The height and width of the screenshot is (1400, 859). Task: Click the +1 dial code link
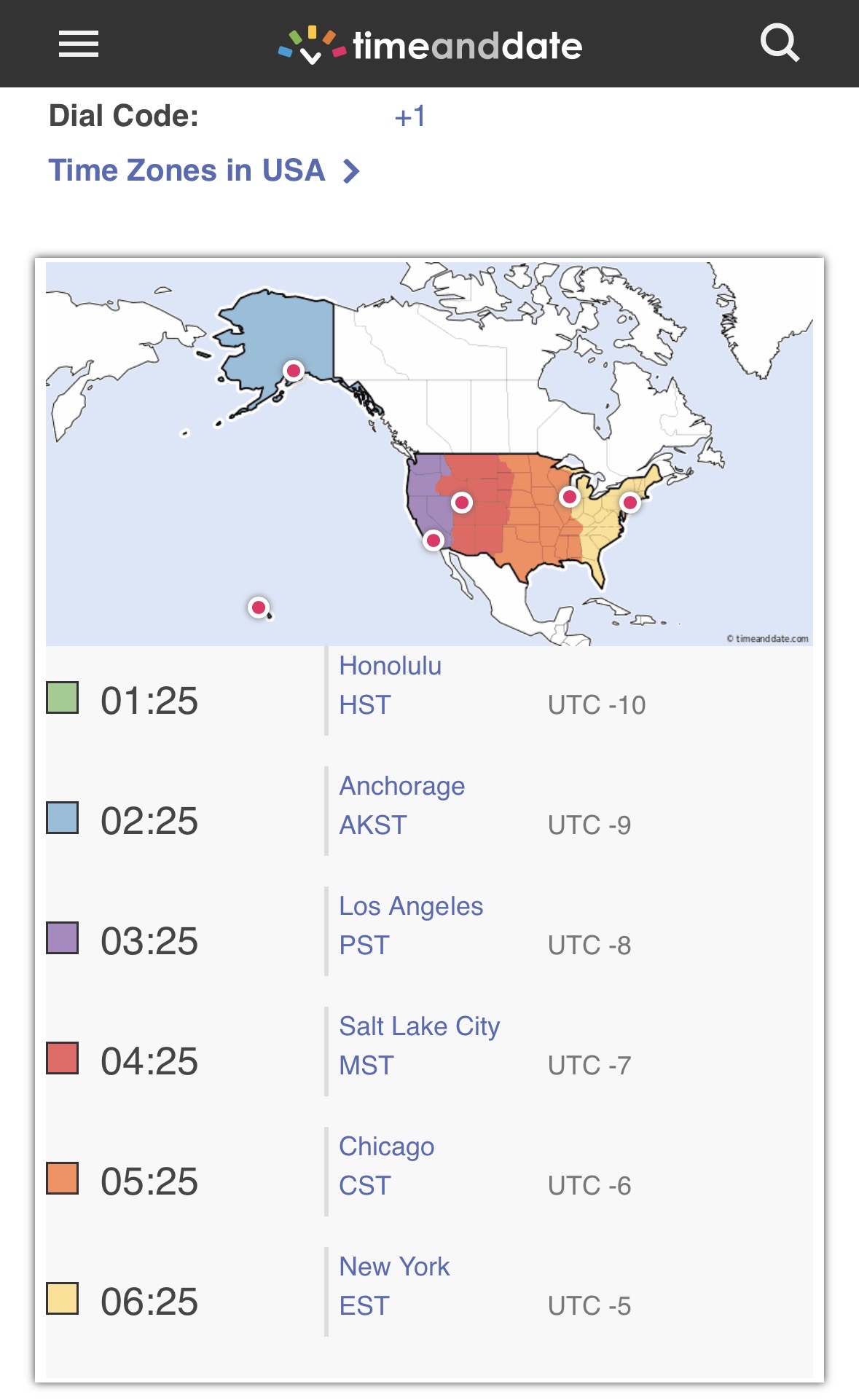pos(409,117)
